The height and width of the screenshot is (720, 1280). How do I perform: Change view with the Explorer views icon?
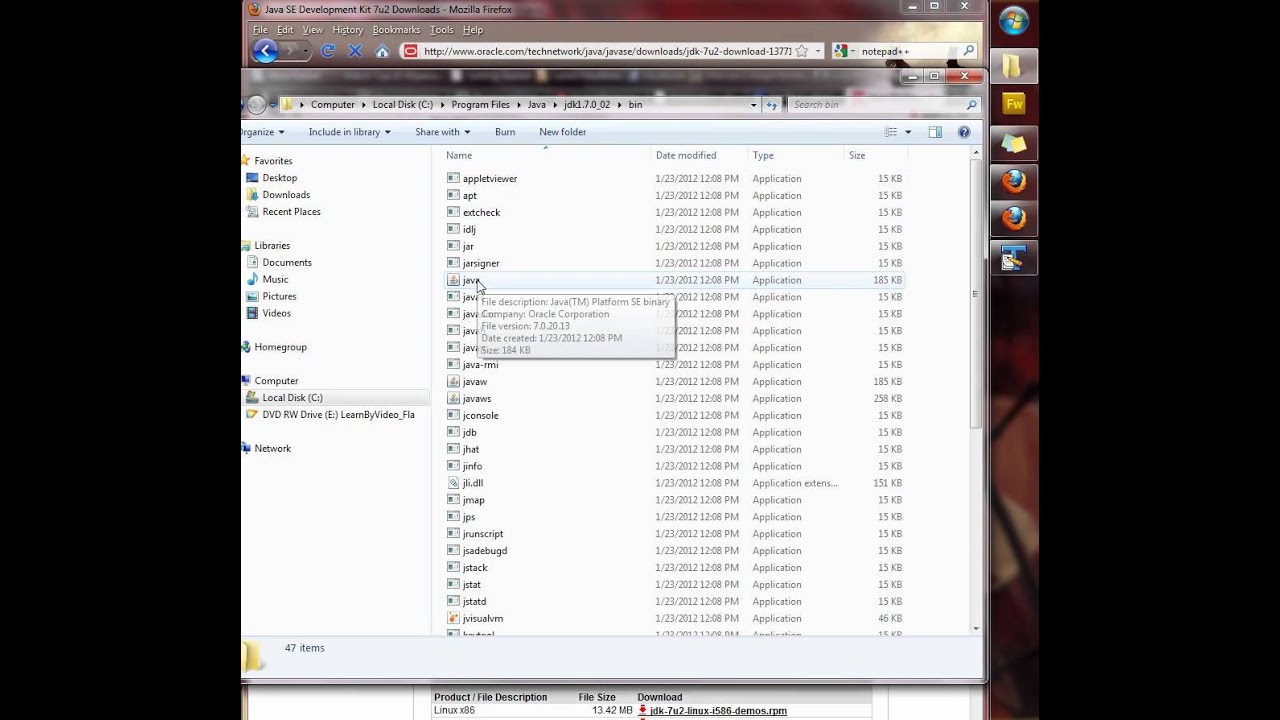pyautogui.click(x=890, y=132)
